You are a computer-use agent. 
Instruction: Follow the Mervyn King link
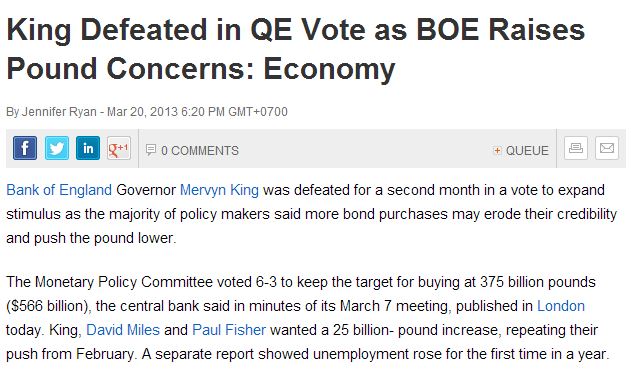[x=219, y=190]
